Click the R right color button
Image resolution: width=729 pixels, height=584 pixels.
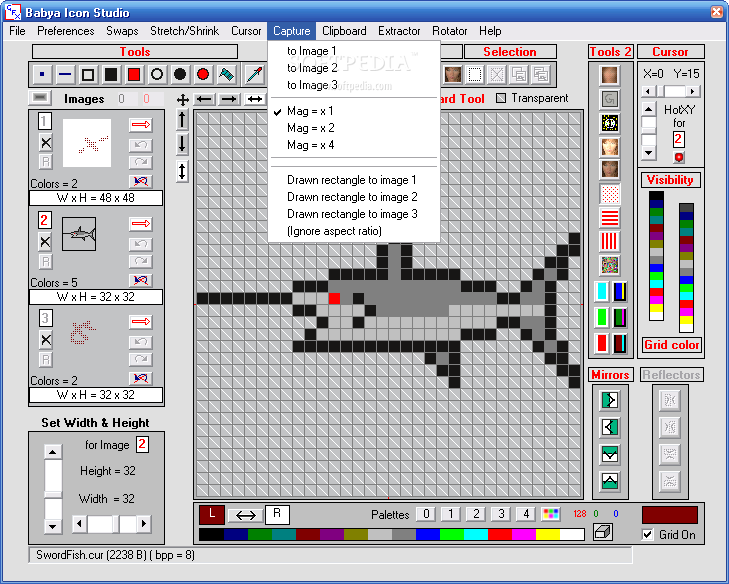[277, 514]
